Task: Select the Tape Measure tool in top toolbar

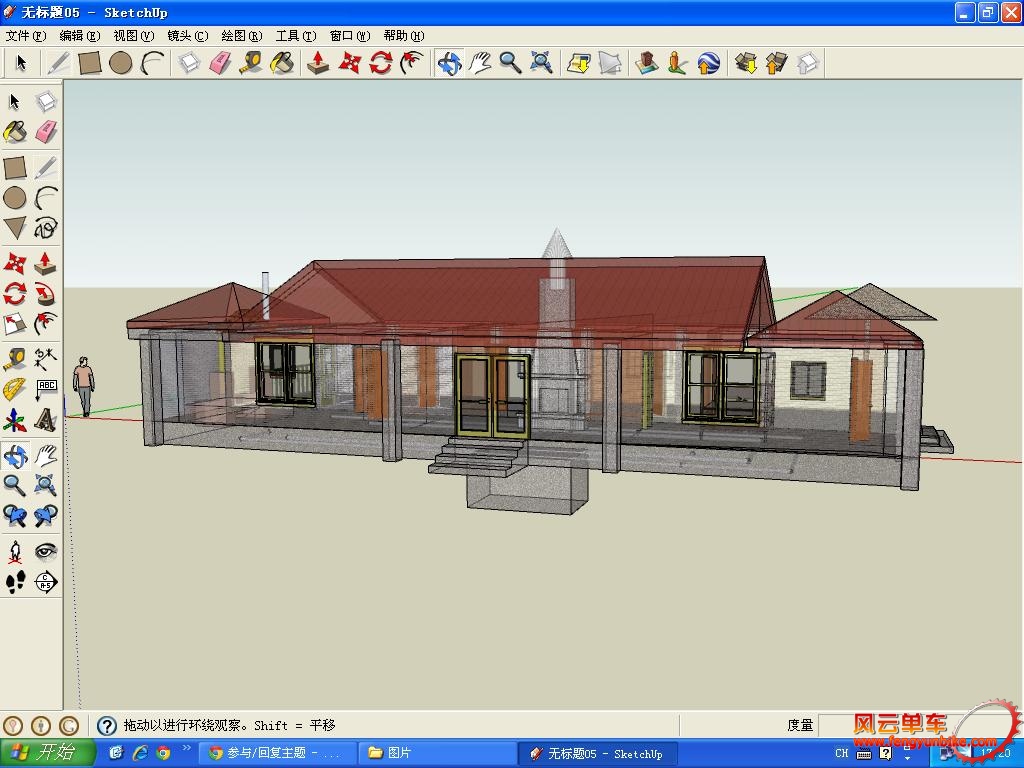Action: [x=250, y=63]
